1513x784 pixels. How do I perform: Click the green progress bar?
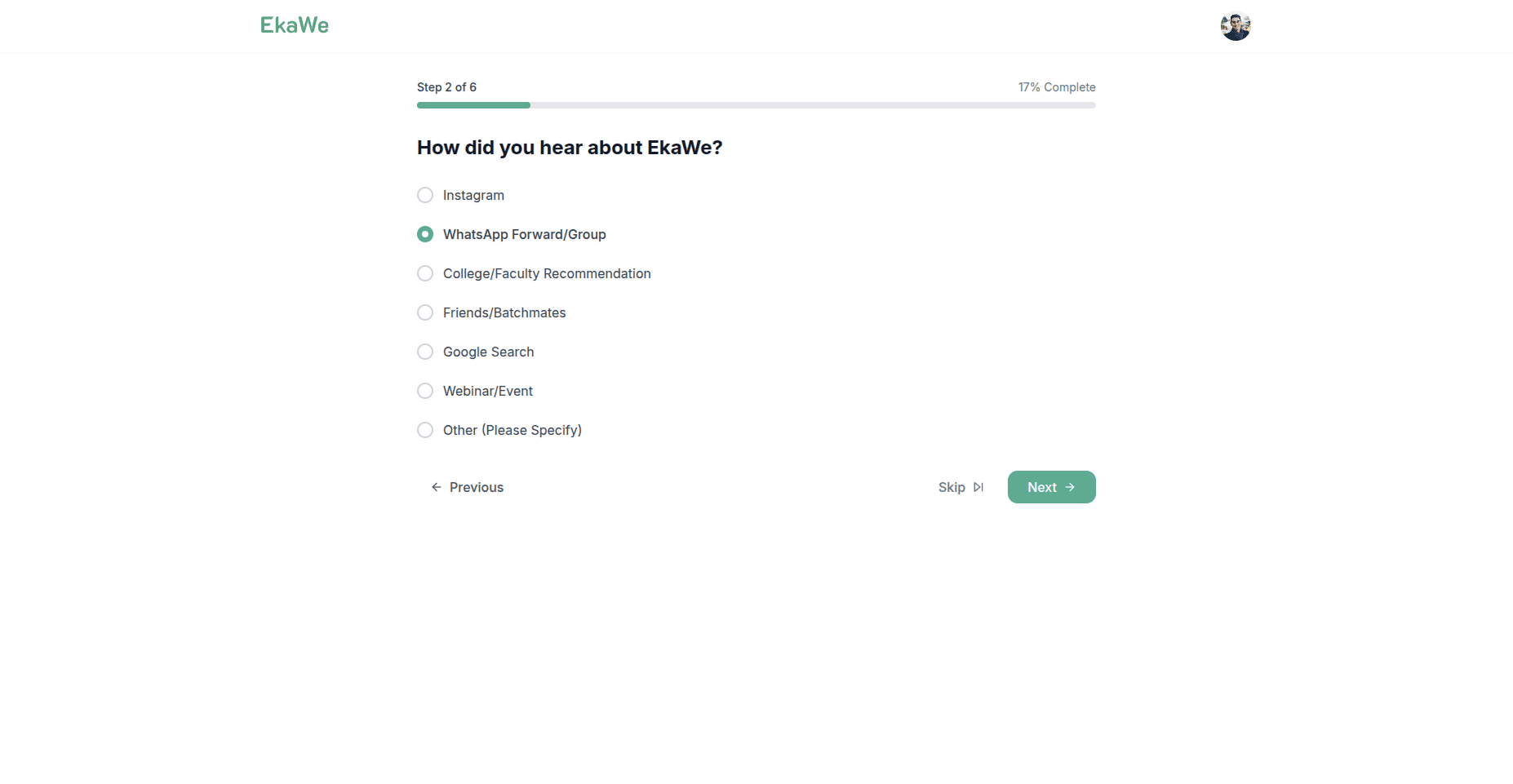click(x=473, y=105)
